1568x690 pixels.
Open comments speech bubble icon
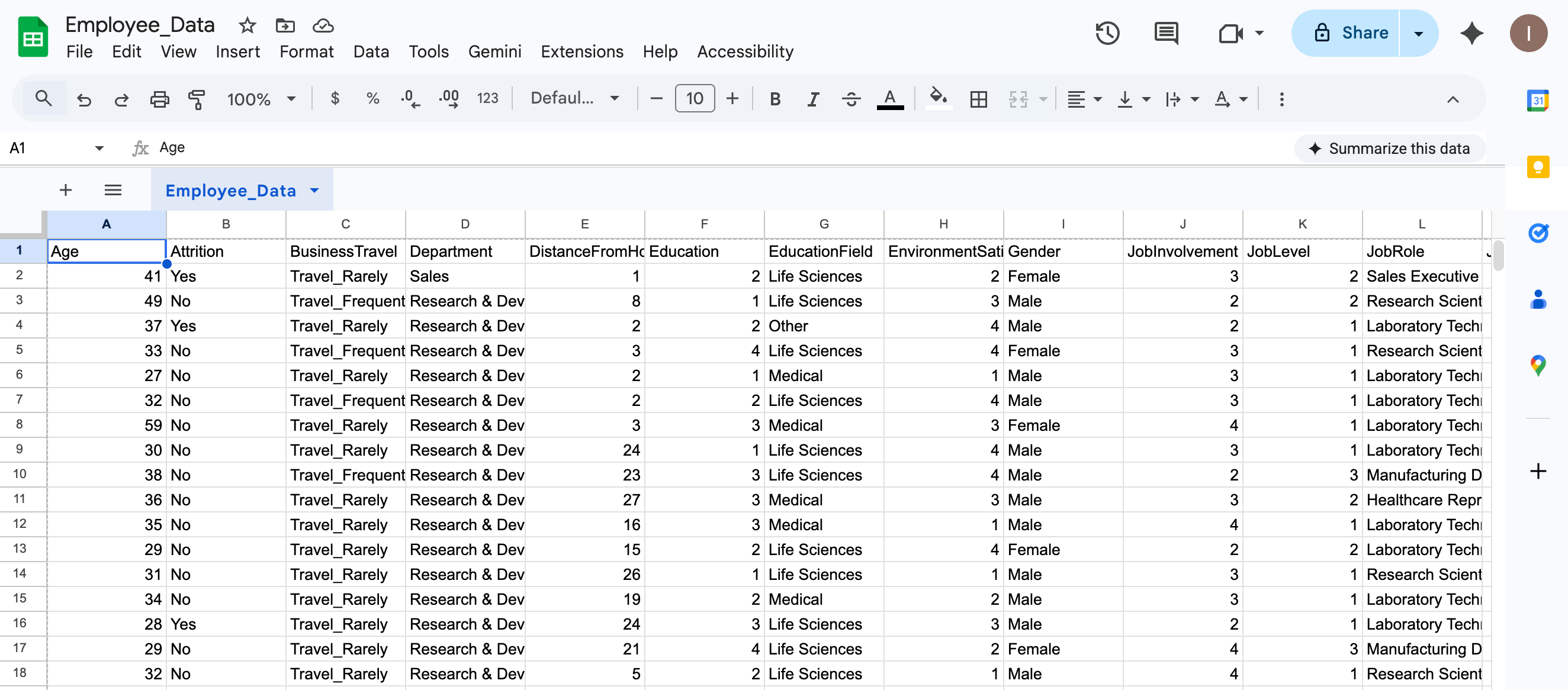(x=1165, y=33)
